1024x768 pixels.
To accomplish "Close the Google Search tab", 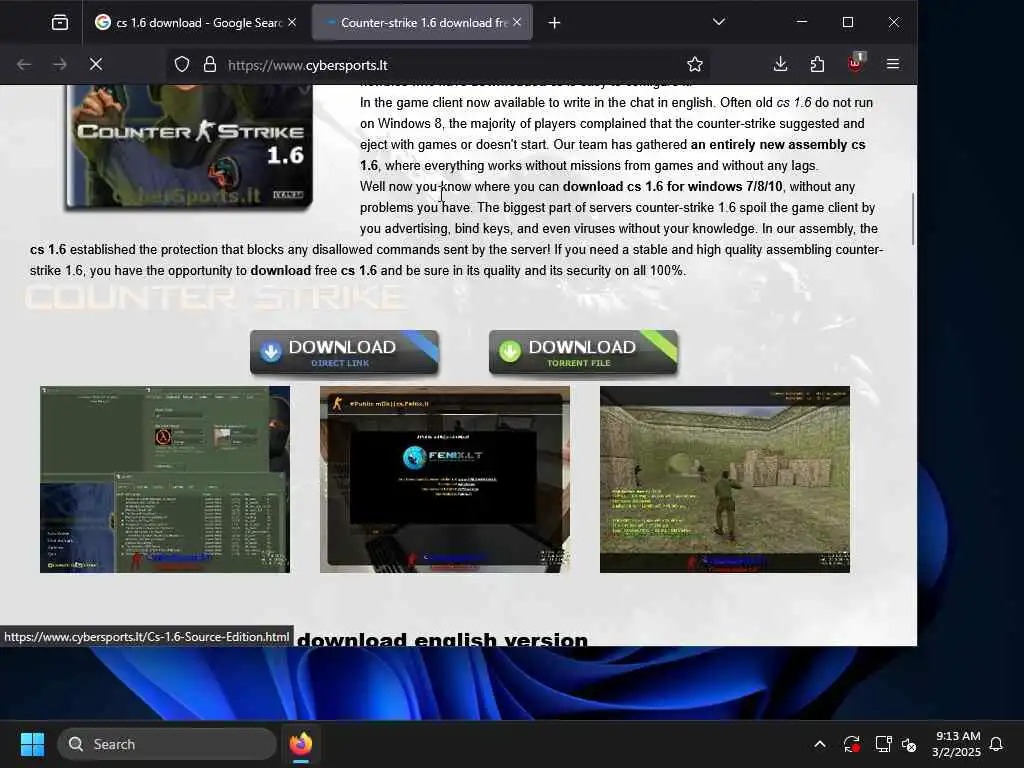I will tap(292, 23).
